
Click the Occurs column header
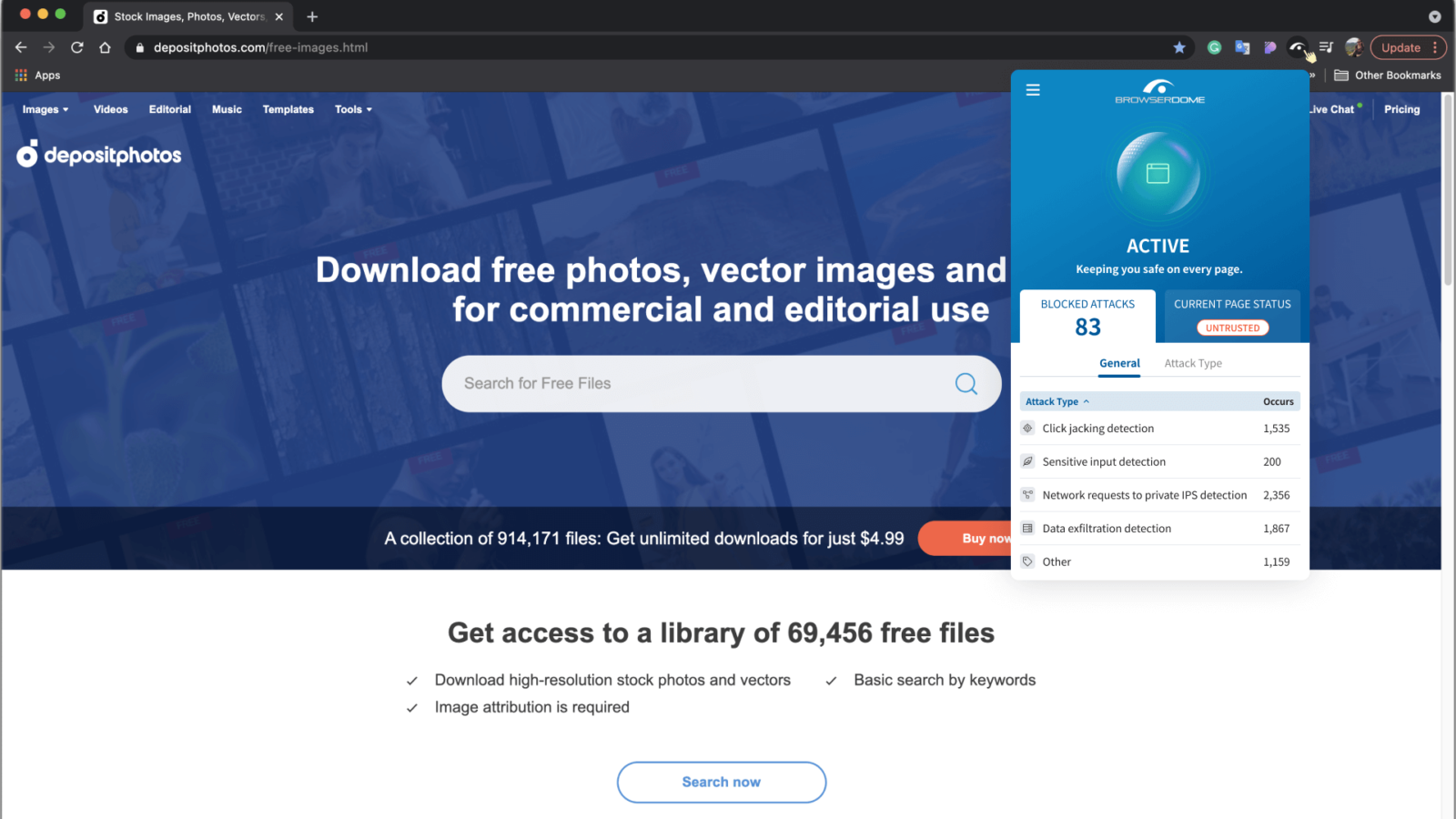1278,401
